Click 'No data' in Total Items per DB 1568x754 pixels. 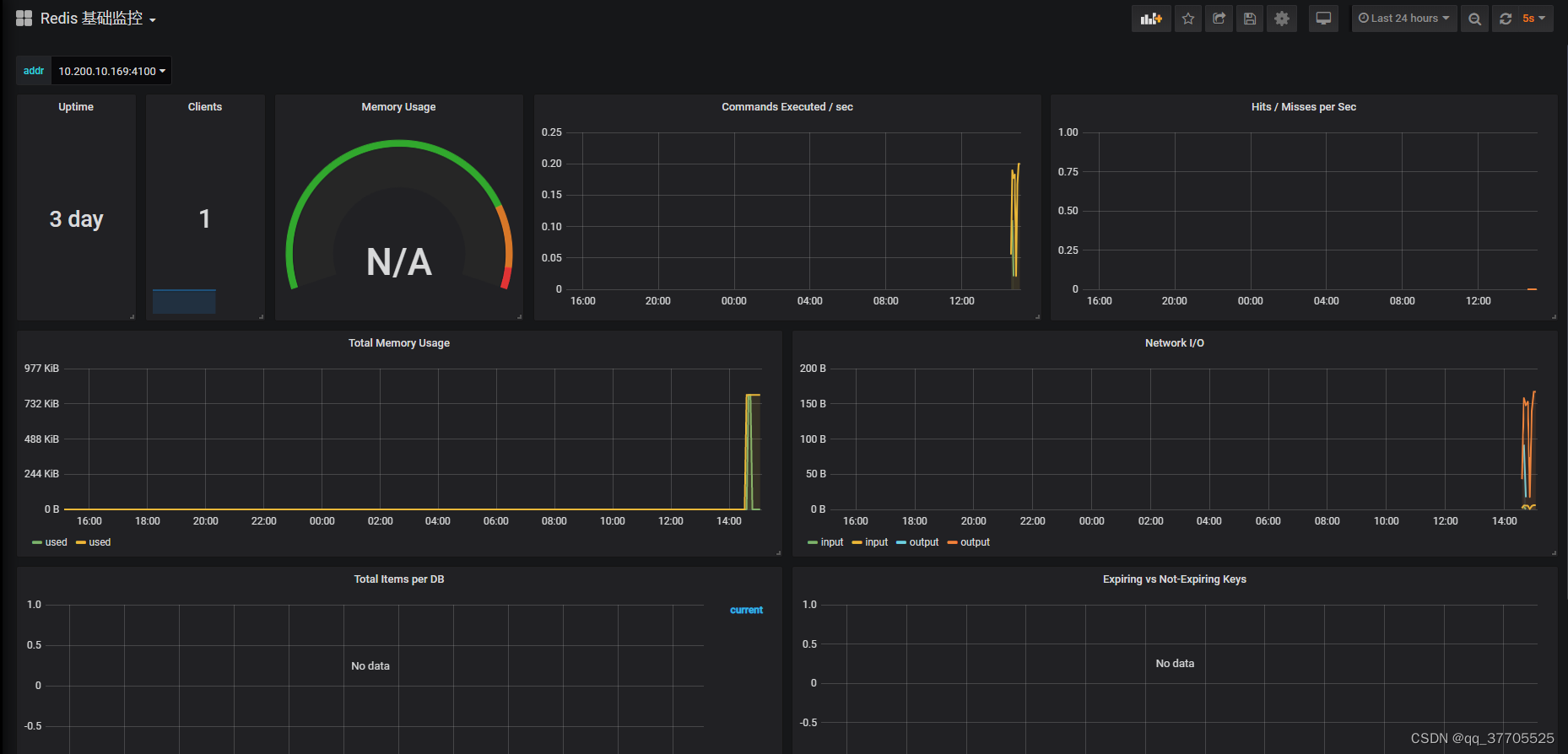[x=370, y=666]
